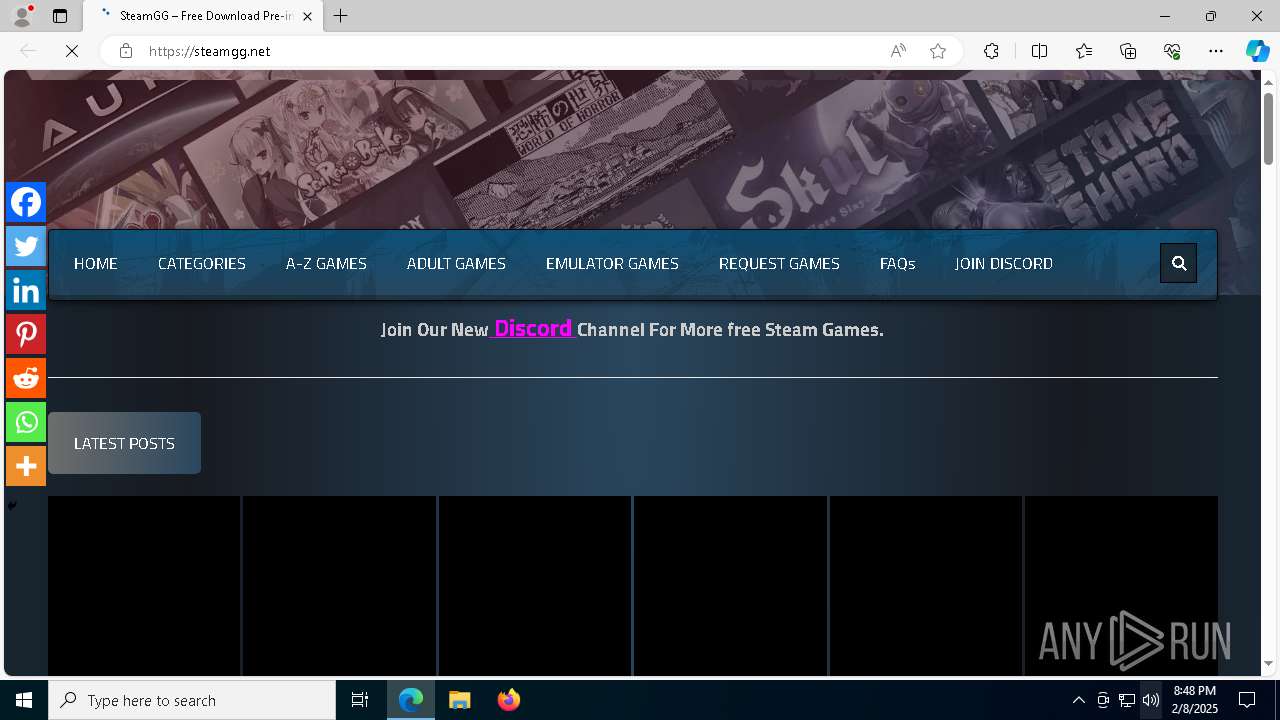
Task: Open notification center icon
Action: coord(1247,700)
